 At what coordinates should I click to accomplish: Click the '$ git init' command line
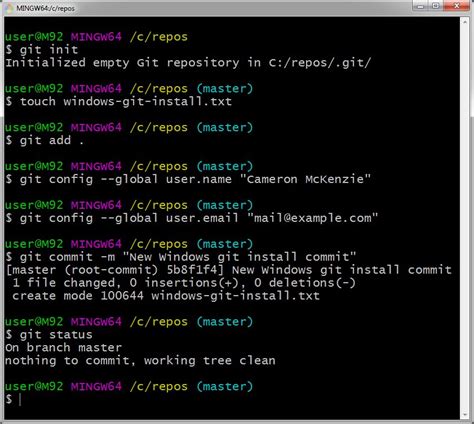tap(42, 50)
